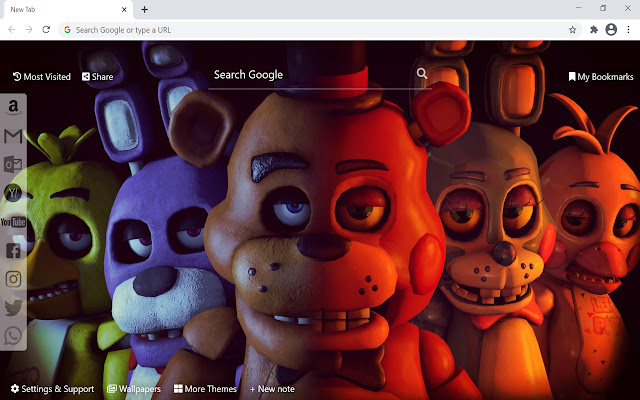
Task: Open the Chrome profile avatar
Action: click(x=611, y=29)
